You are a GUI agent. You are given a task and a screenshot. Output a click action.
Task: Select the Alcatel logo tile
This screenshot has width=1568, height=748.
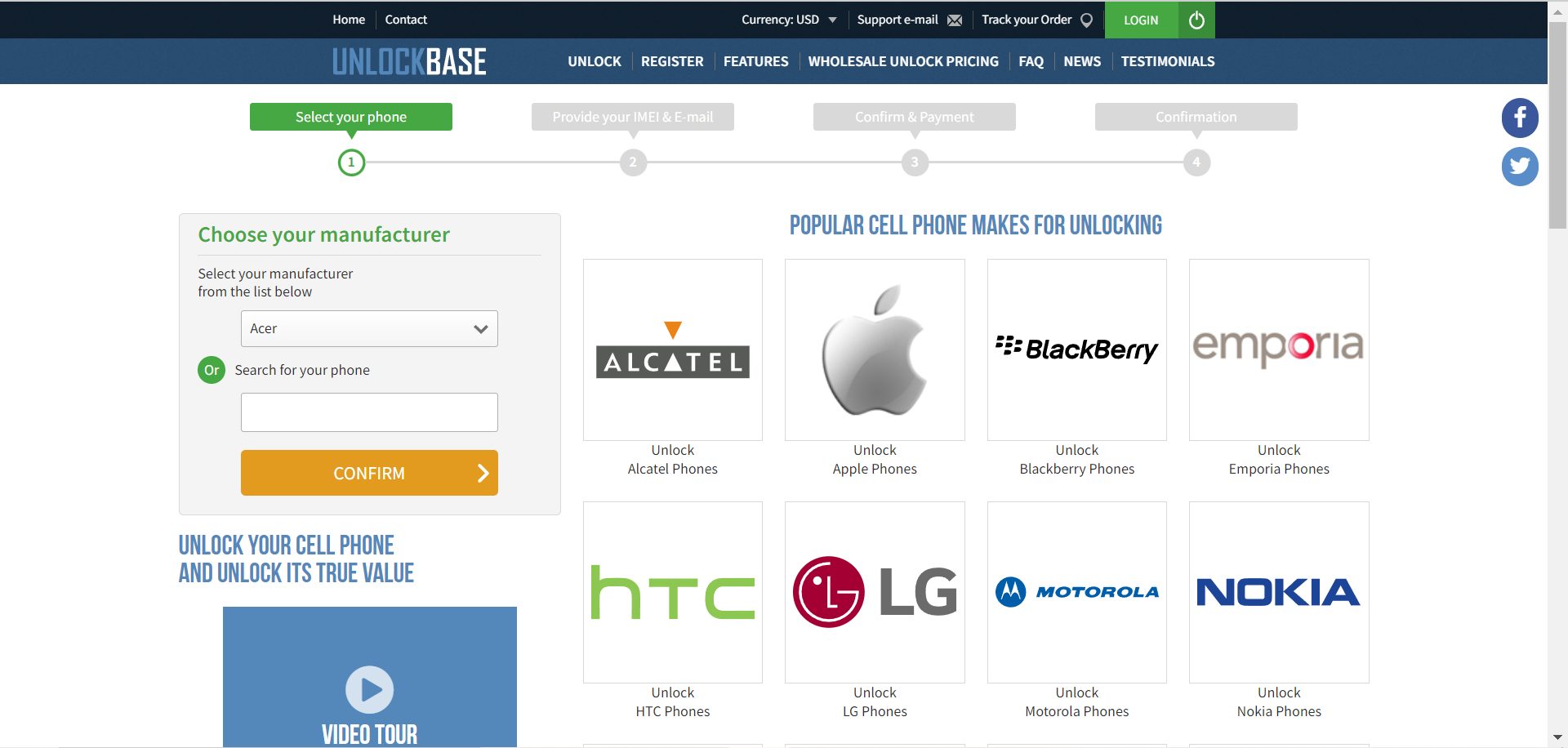tap(672, 350)
